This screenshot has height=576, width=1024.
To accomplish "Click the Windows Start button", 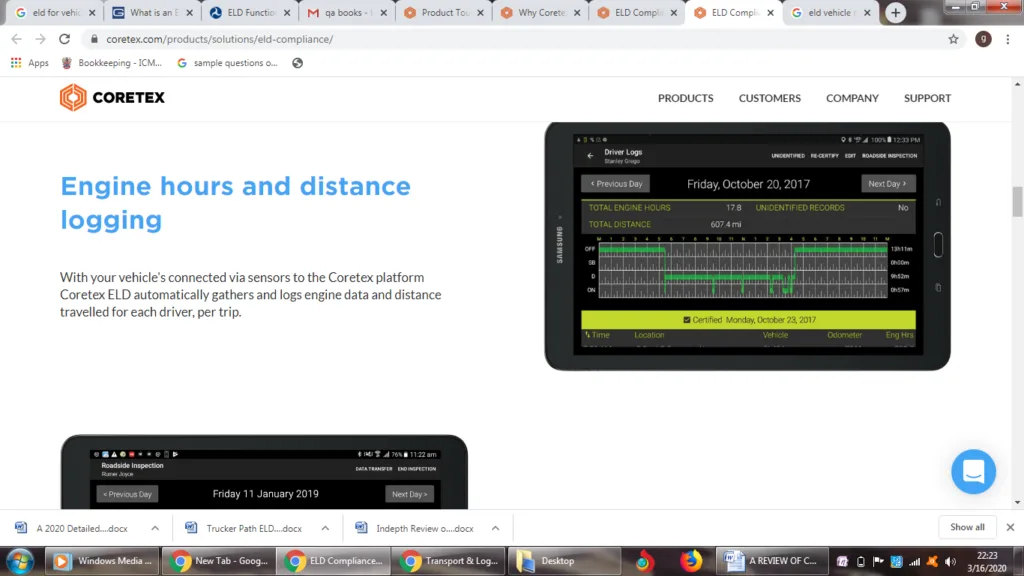I will coord(20,561).
